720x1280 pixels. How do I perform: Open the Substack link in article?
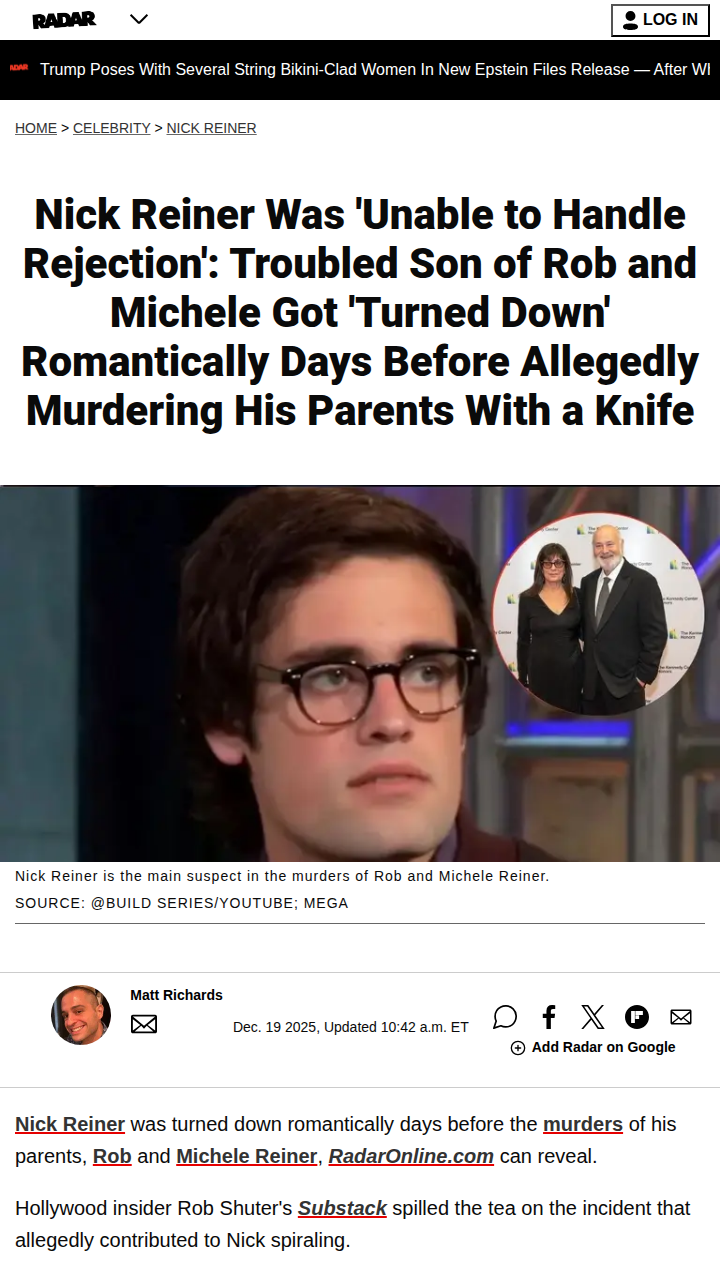click(342, 1208)
